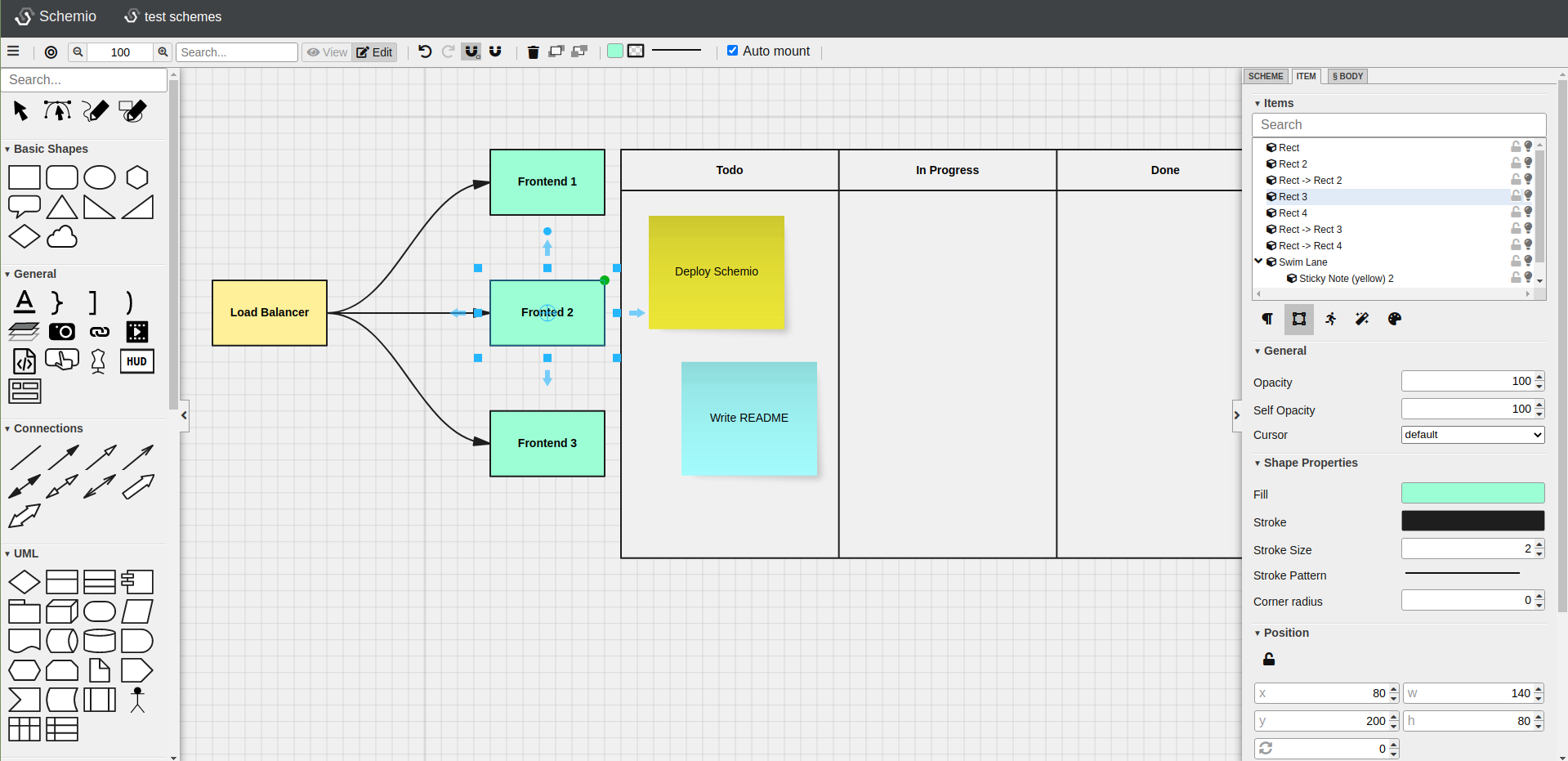Pick the HUD item in General
1568x761 pixels.
[137, 361]
